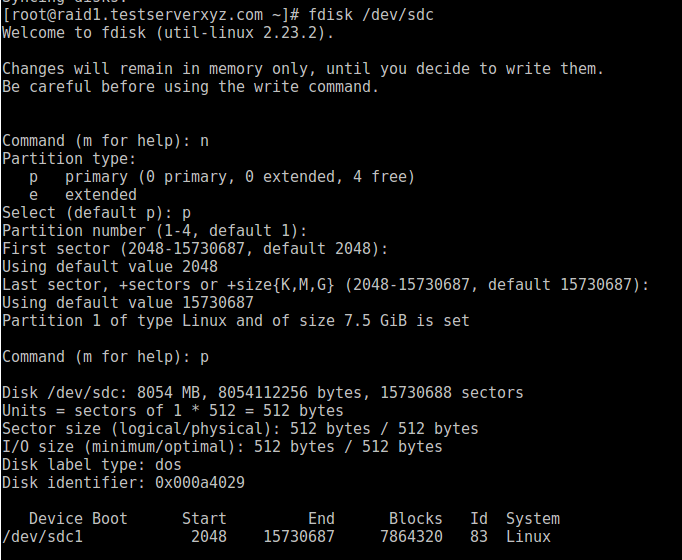Click the fdisk /dev/sdc command text

point(371,15)
